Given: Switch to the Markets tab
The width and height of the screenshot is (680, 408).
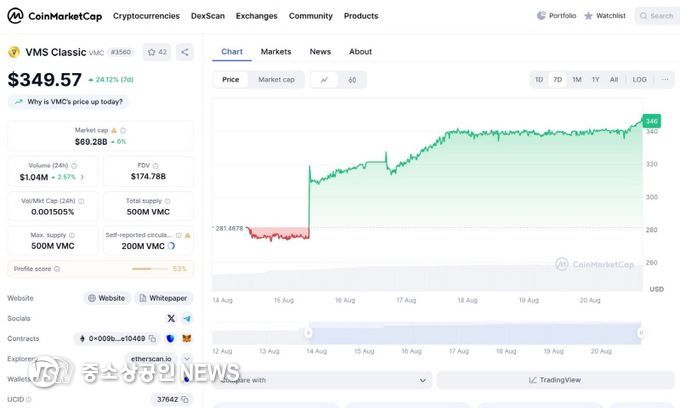Looking at the screenshot, I should pos(276,52).
